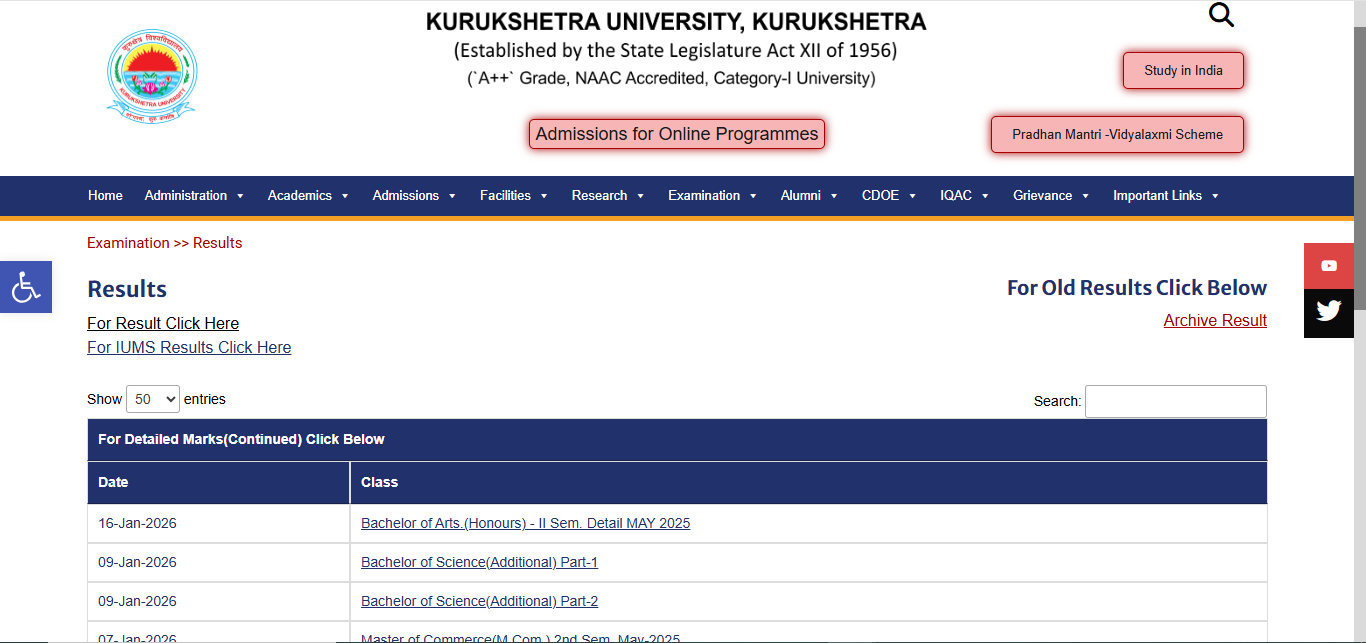Open the YouTube channel icon
1366x643 pixels.
[1328, 265]
